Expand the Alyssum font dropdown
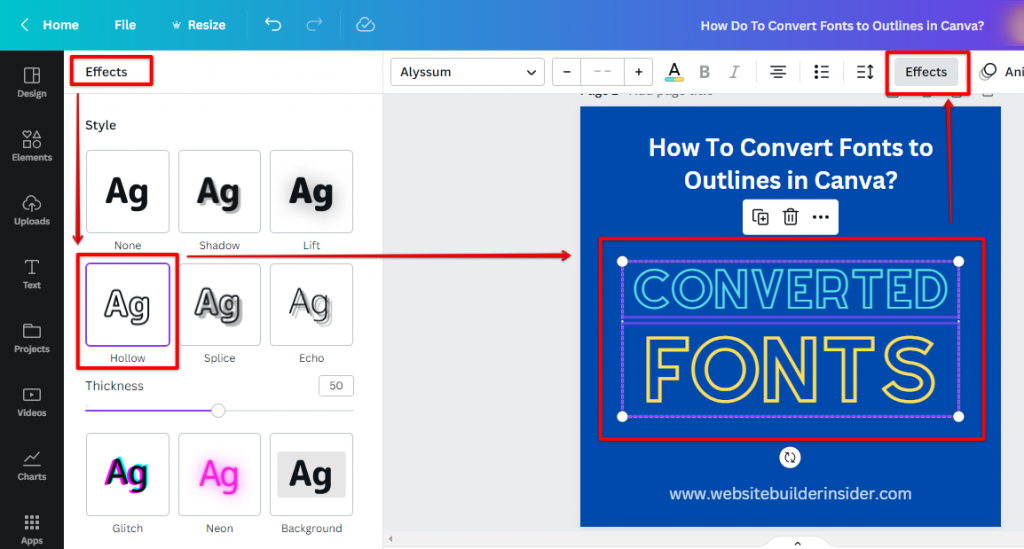 [x=467, y=72]
